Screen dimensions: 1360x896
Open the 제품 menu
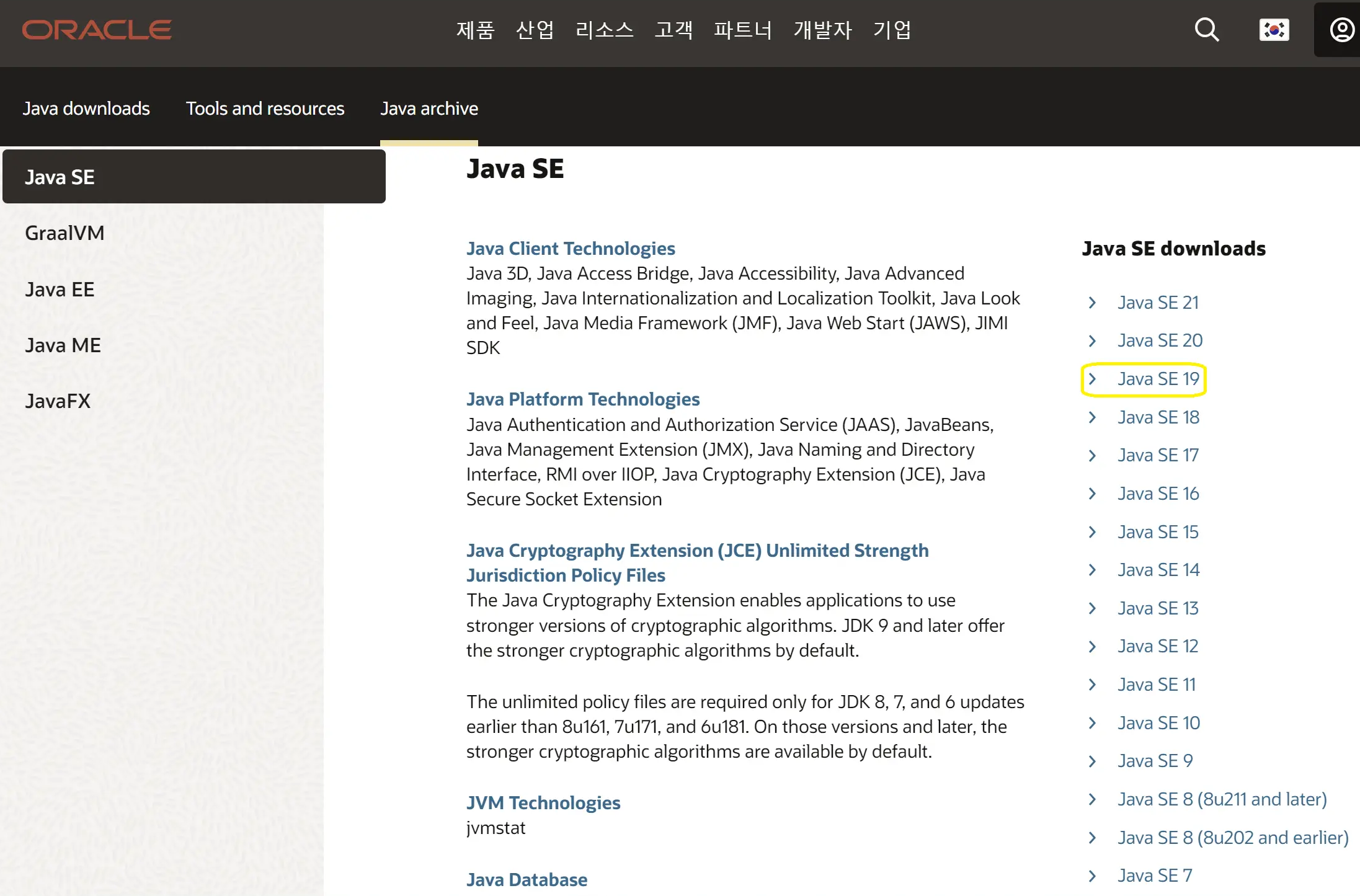[x=475, y=30]
